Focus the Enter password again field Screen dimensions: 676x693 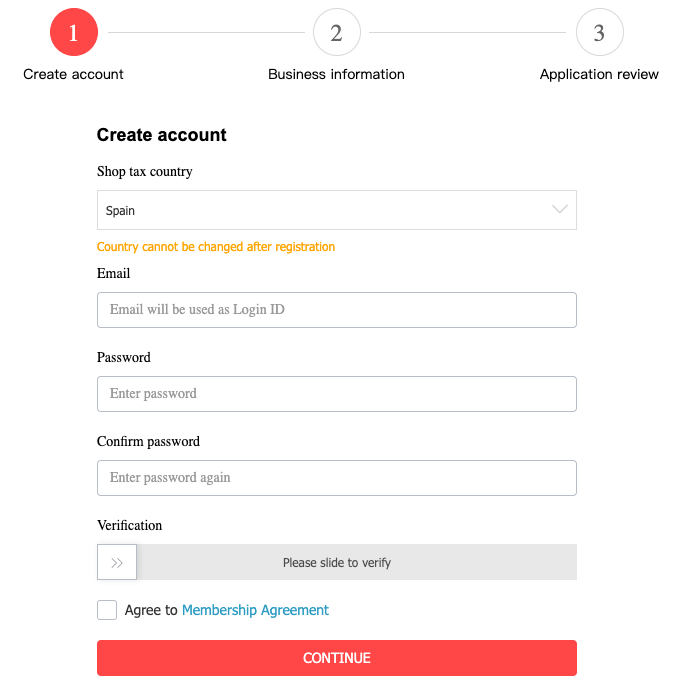336,478
